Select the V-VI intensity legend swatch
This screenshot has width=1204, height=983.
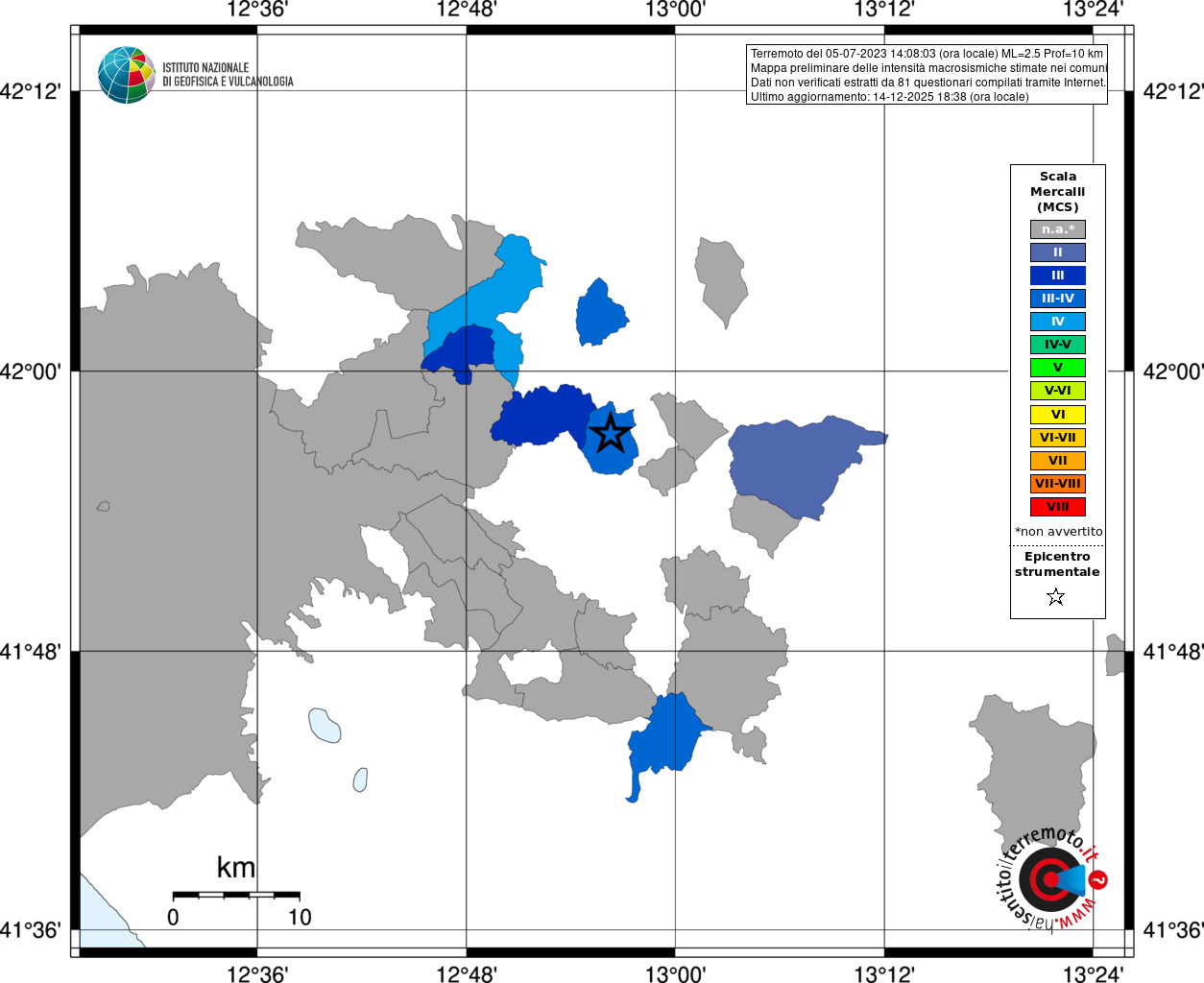click(x=1058, y=391)
